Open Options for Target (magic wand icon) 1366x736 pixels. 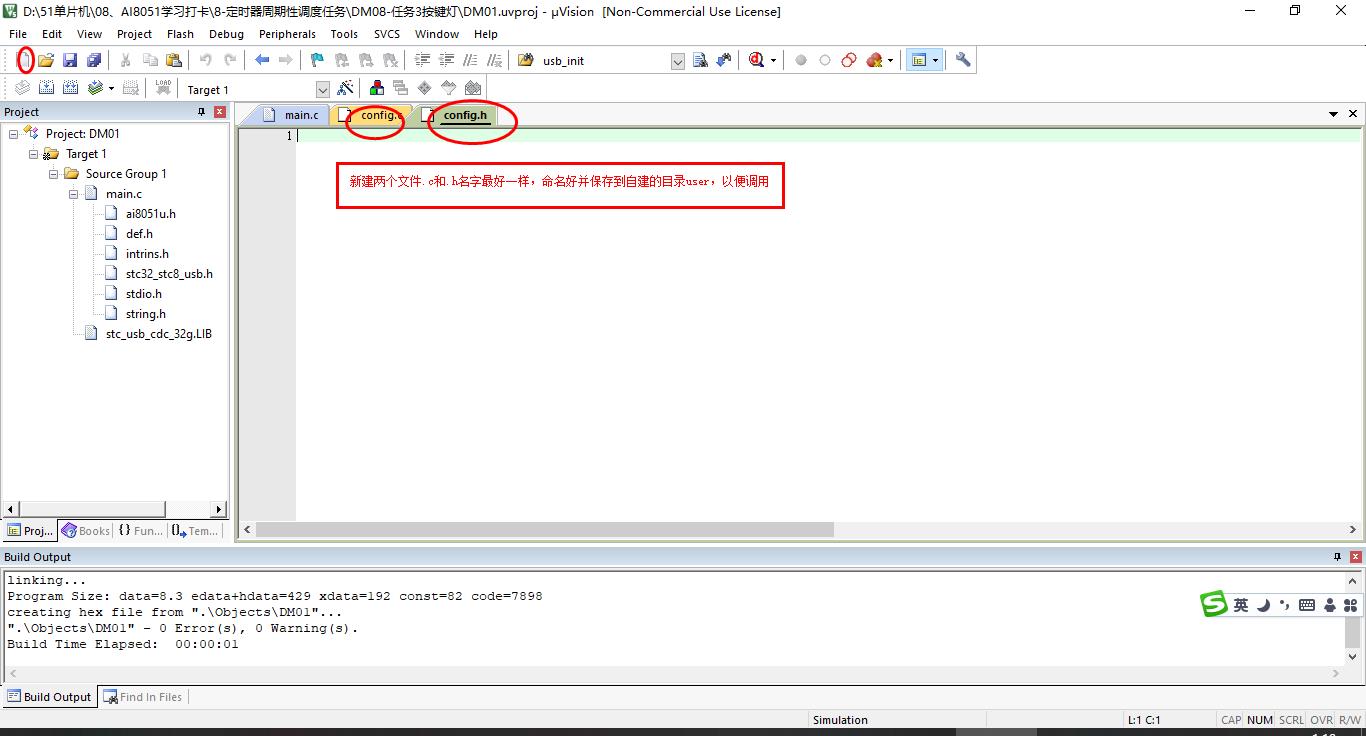click(345, 89)
